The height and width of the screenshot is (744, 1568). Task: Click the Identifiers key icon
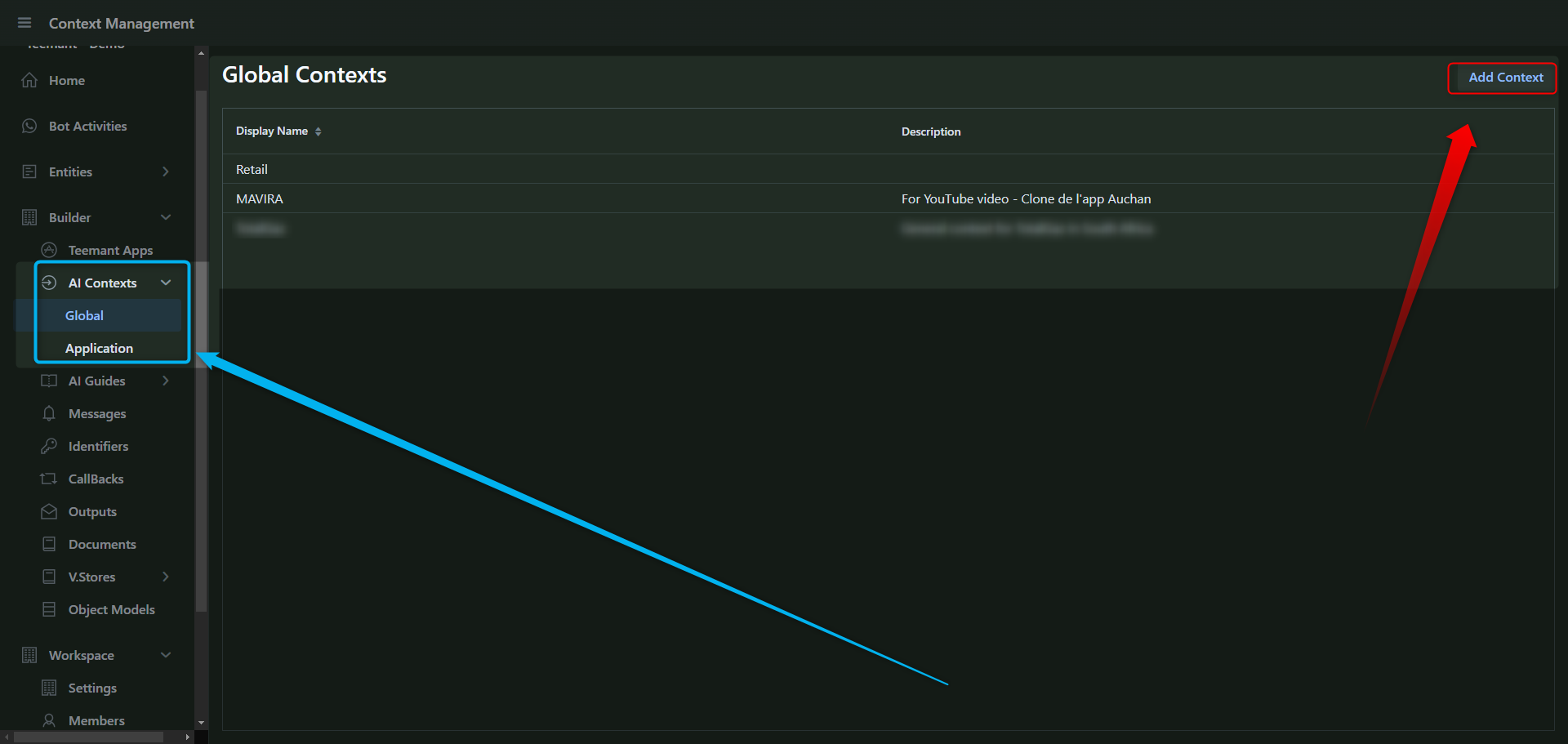[49, 446]
